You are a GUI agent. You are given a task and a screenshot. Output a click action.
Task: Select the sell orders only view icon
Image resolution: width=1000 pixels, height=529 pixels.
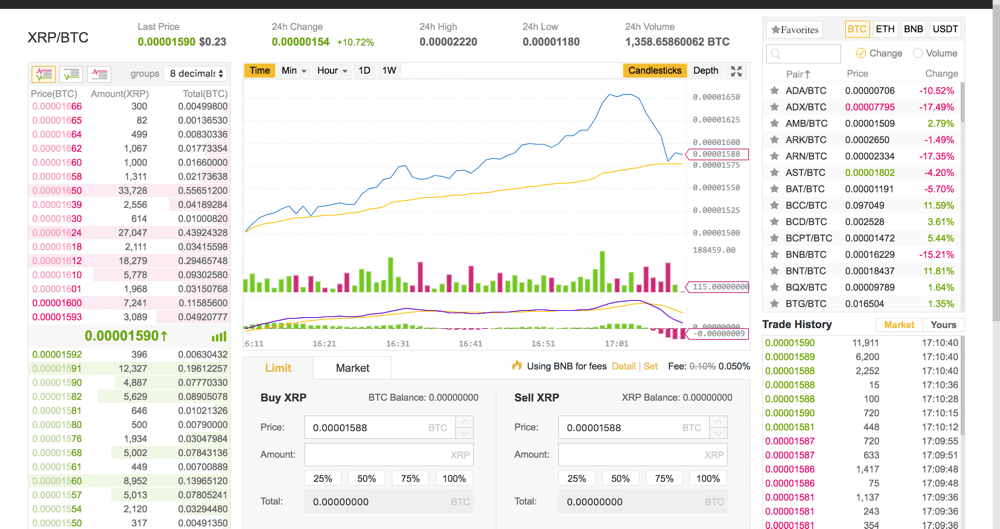point(99,74)
